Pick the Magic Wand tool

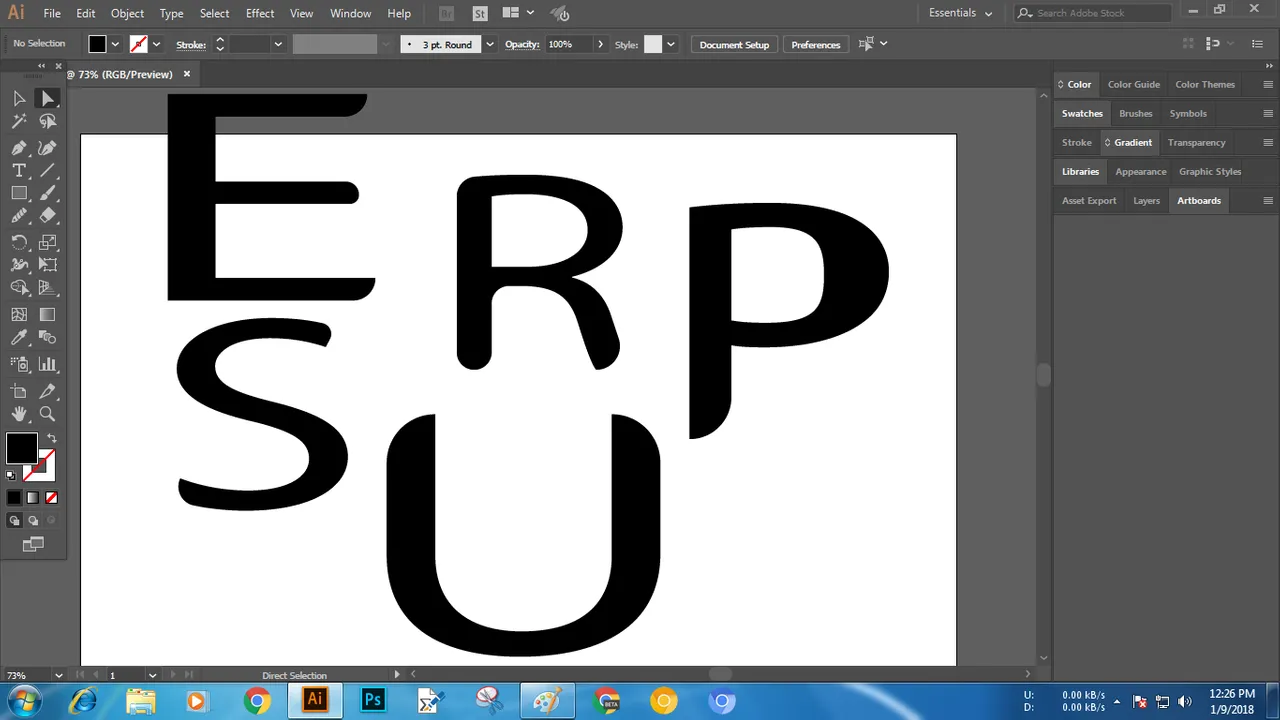pos(19,121)
